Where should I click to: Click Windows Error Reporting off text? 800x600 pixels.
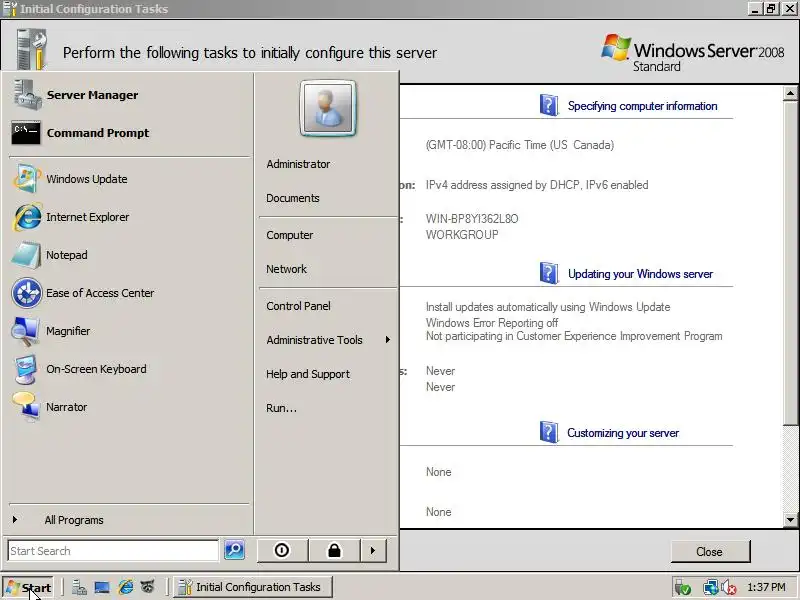click(492, 323)
